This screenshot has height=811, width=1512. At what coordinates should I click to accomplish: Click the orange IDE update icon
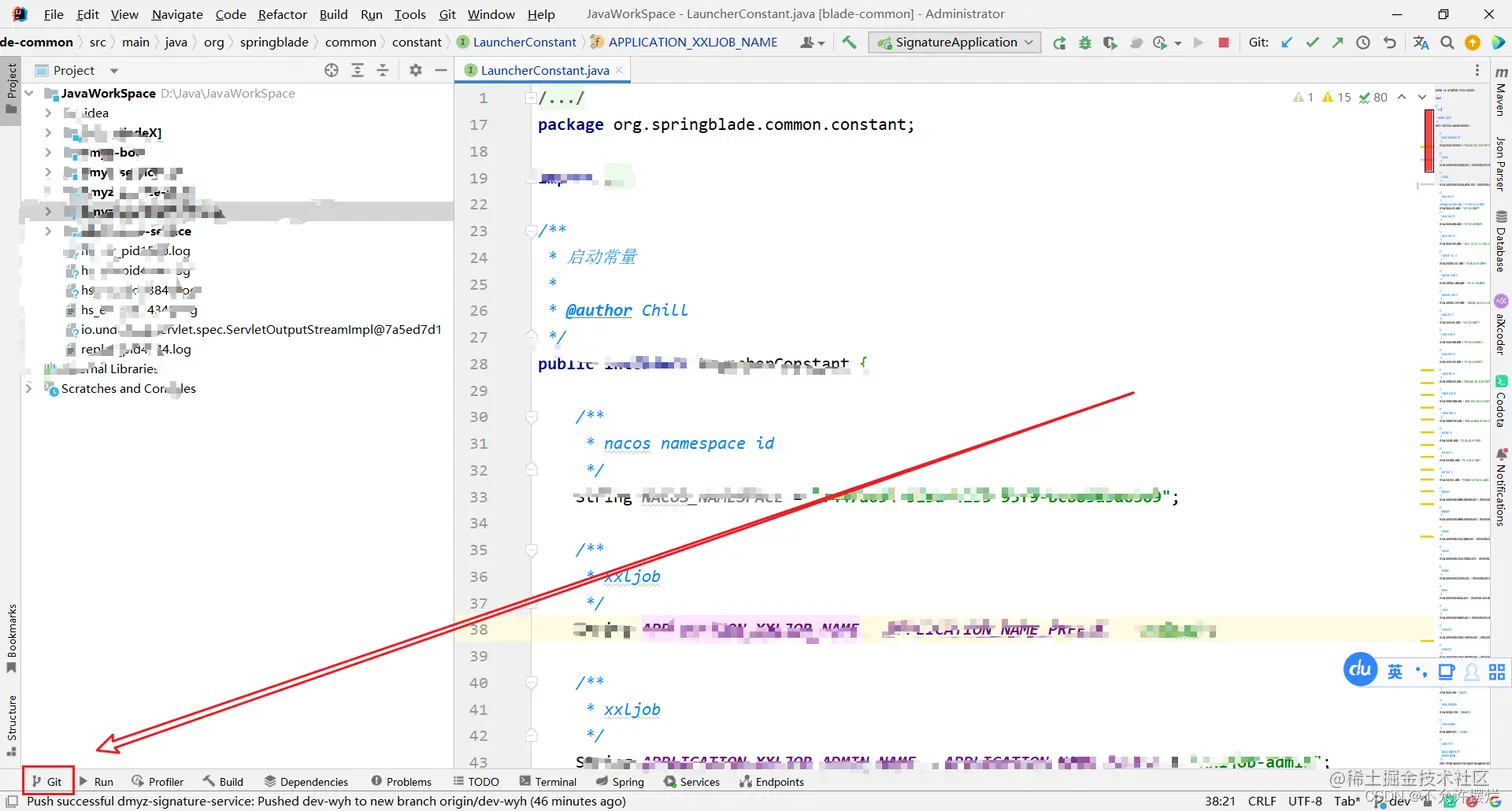pyautogui.click(x=1472, y=42)
